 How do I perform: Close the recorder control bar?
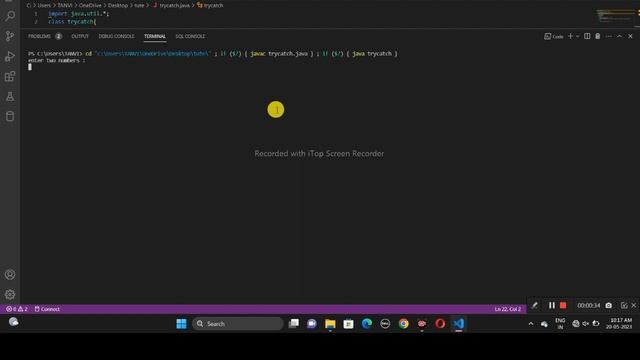coord(633,305)
